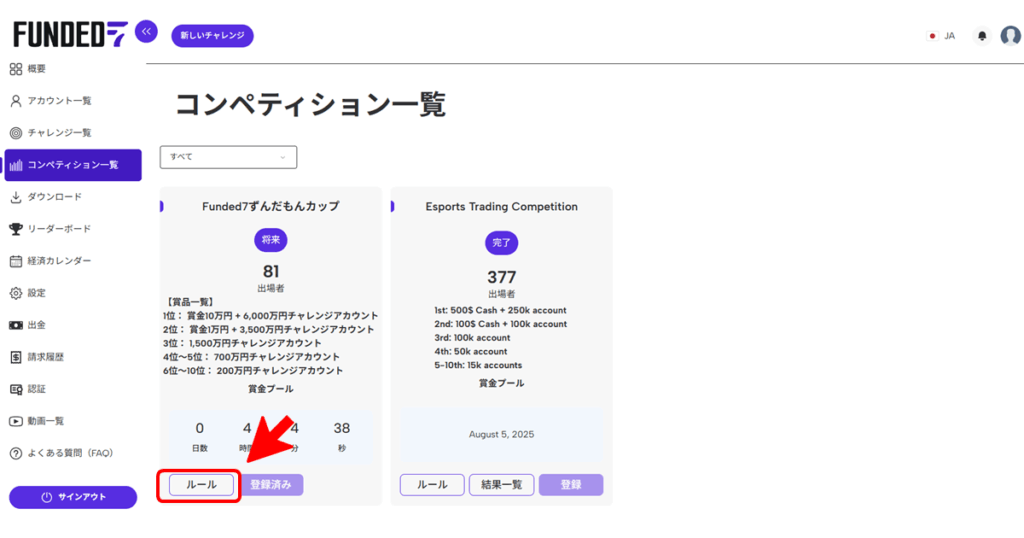Click '4th: 50k account' line

471,352
